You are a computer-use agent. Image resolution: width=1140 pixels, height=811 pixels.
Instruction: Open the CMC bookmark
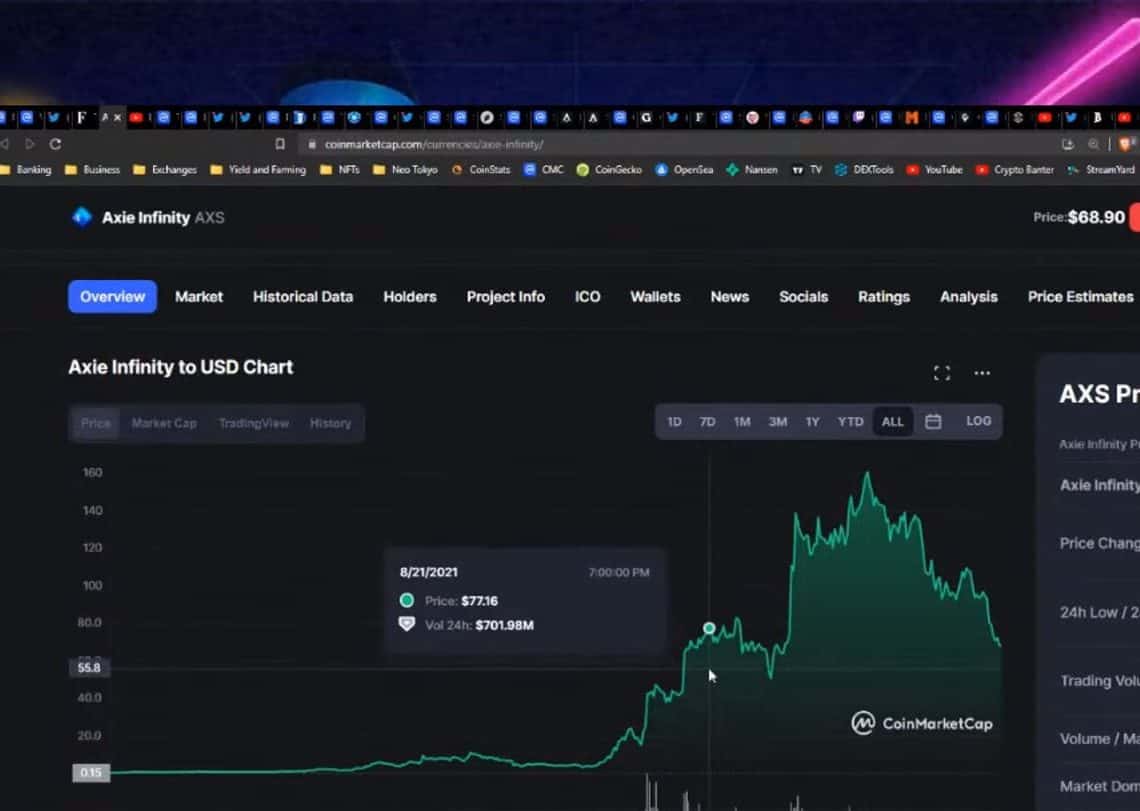(544, 169)
